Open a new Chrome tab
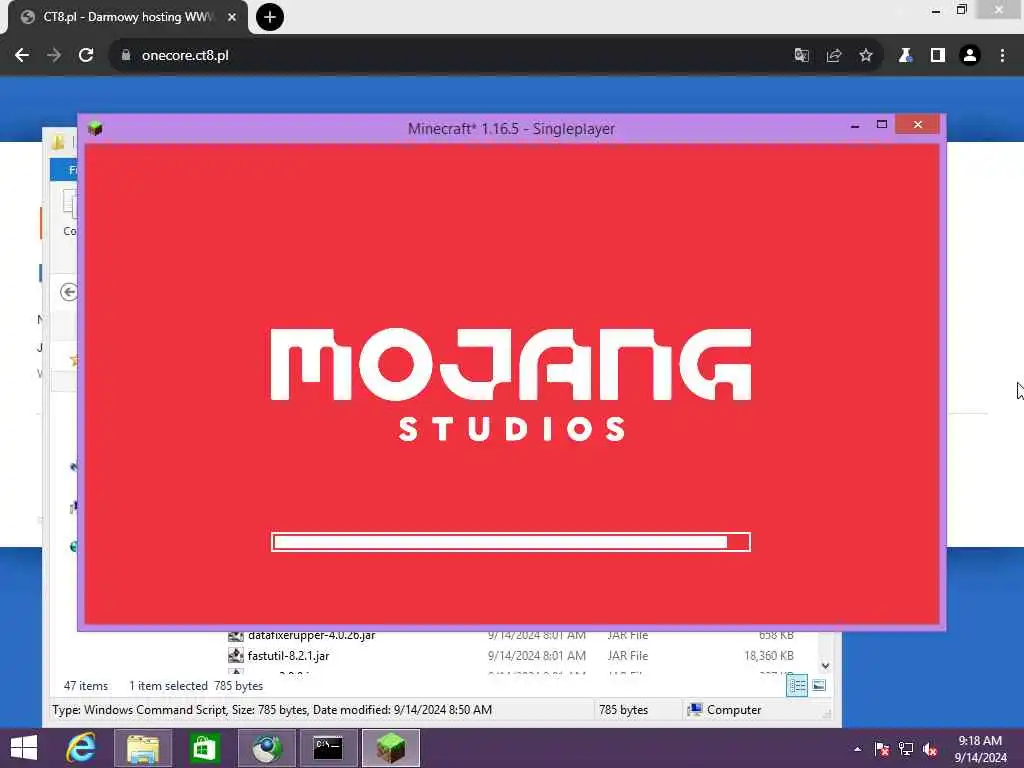The width and height of the screenshot is (1024, 768). 270,17
